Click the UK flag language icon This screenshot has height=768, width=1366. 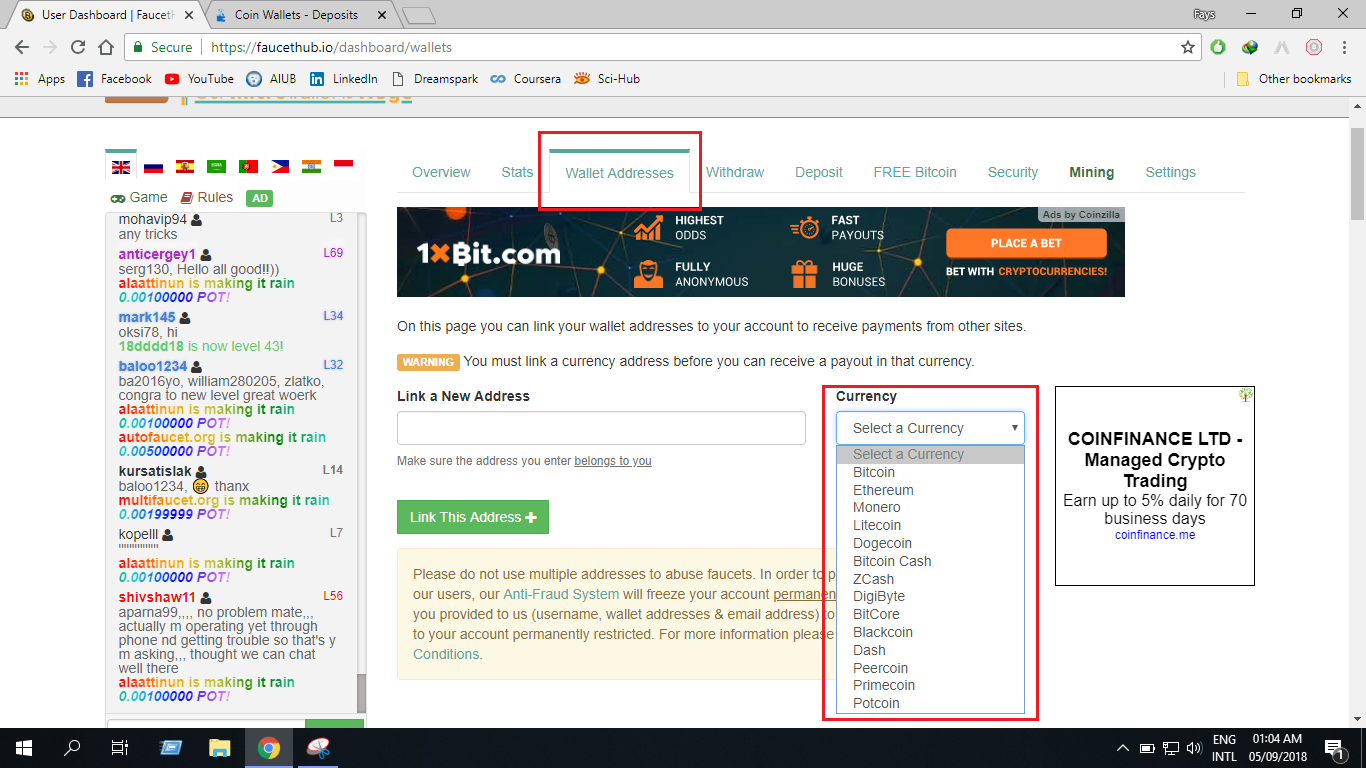(121, 167)
